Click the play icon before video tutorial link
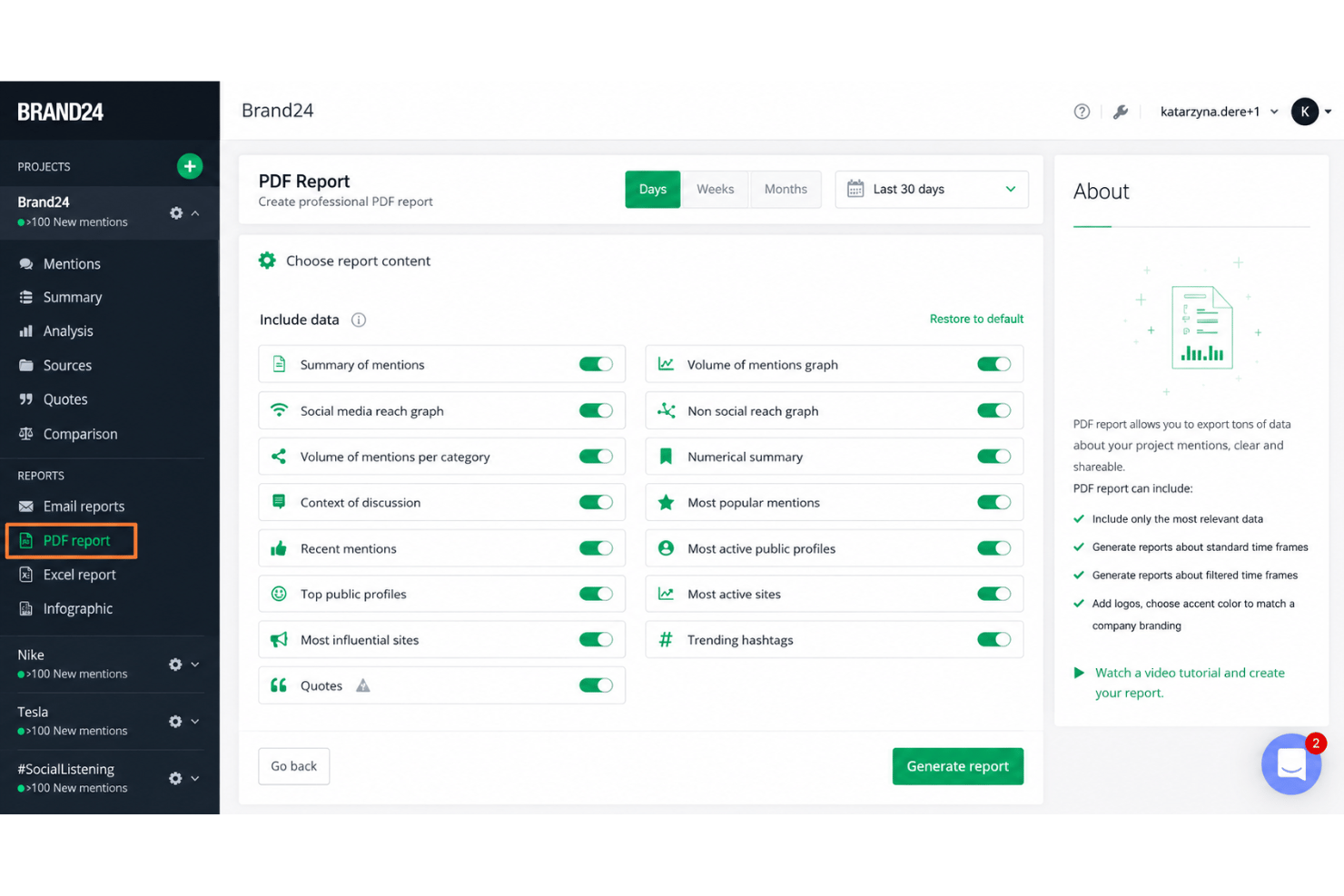This screenshot has height=896, width=1344. pyautogui.click(x=1079, y=673)
